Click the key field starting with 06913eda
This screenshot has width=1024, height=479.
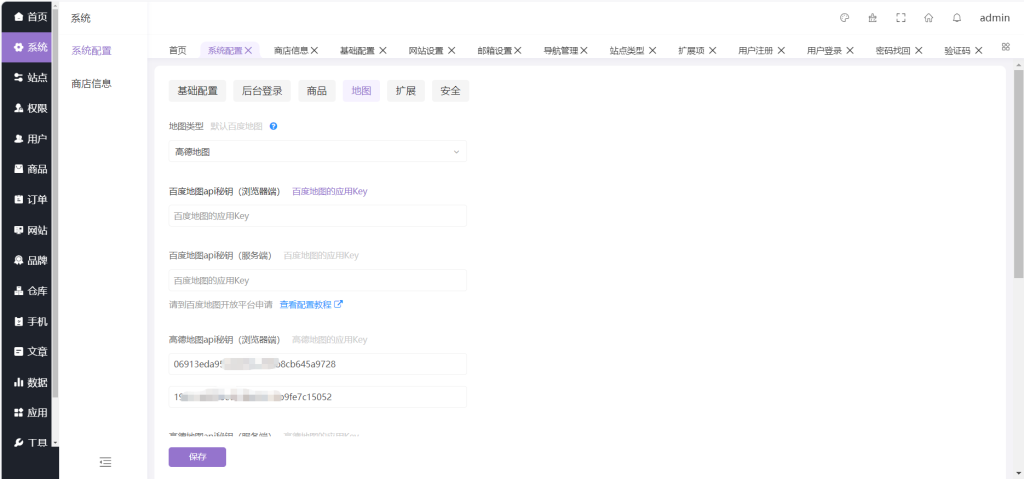317,364
